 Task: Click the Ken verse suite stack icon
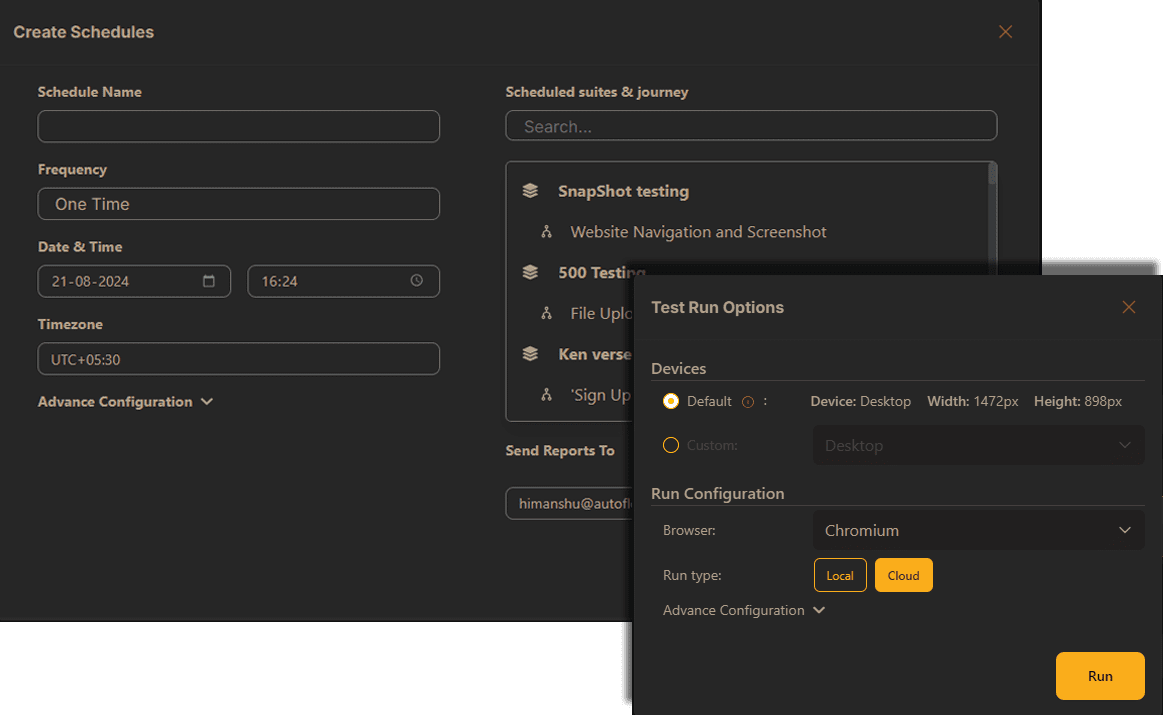(530, 354)
